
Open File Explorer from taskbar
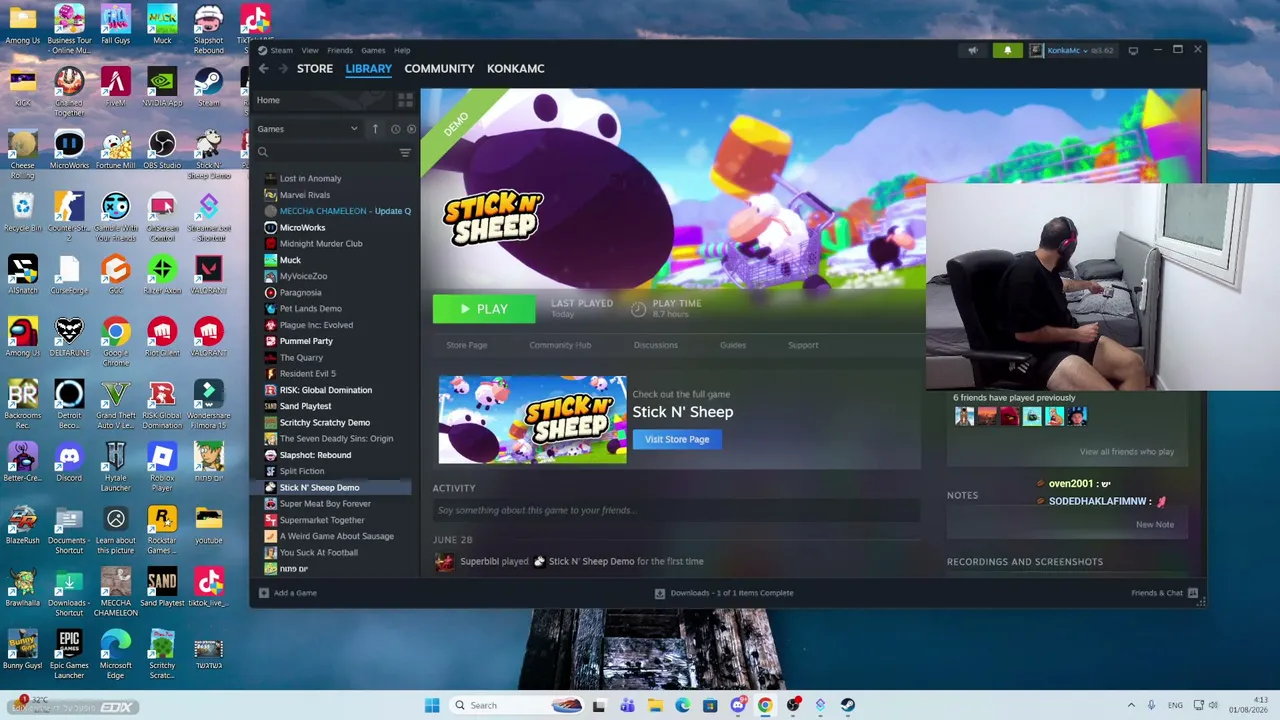pyautogui.click(x=655, y=705)
